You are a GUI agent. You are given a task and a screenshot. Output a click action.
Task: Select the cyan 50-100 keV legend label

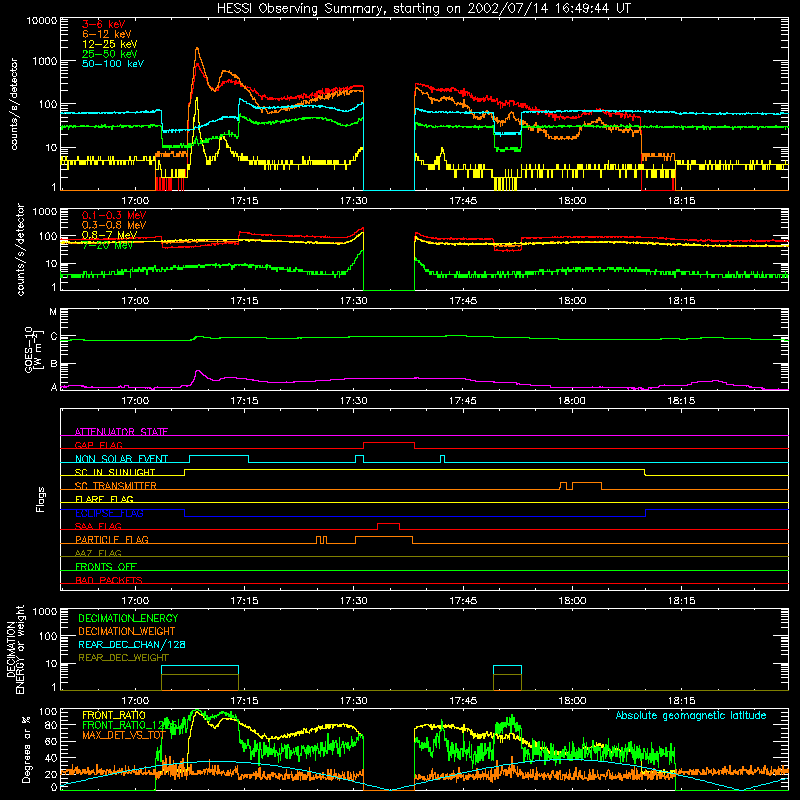point(113,64)
